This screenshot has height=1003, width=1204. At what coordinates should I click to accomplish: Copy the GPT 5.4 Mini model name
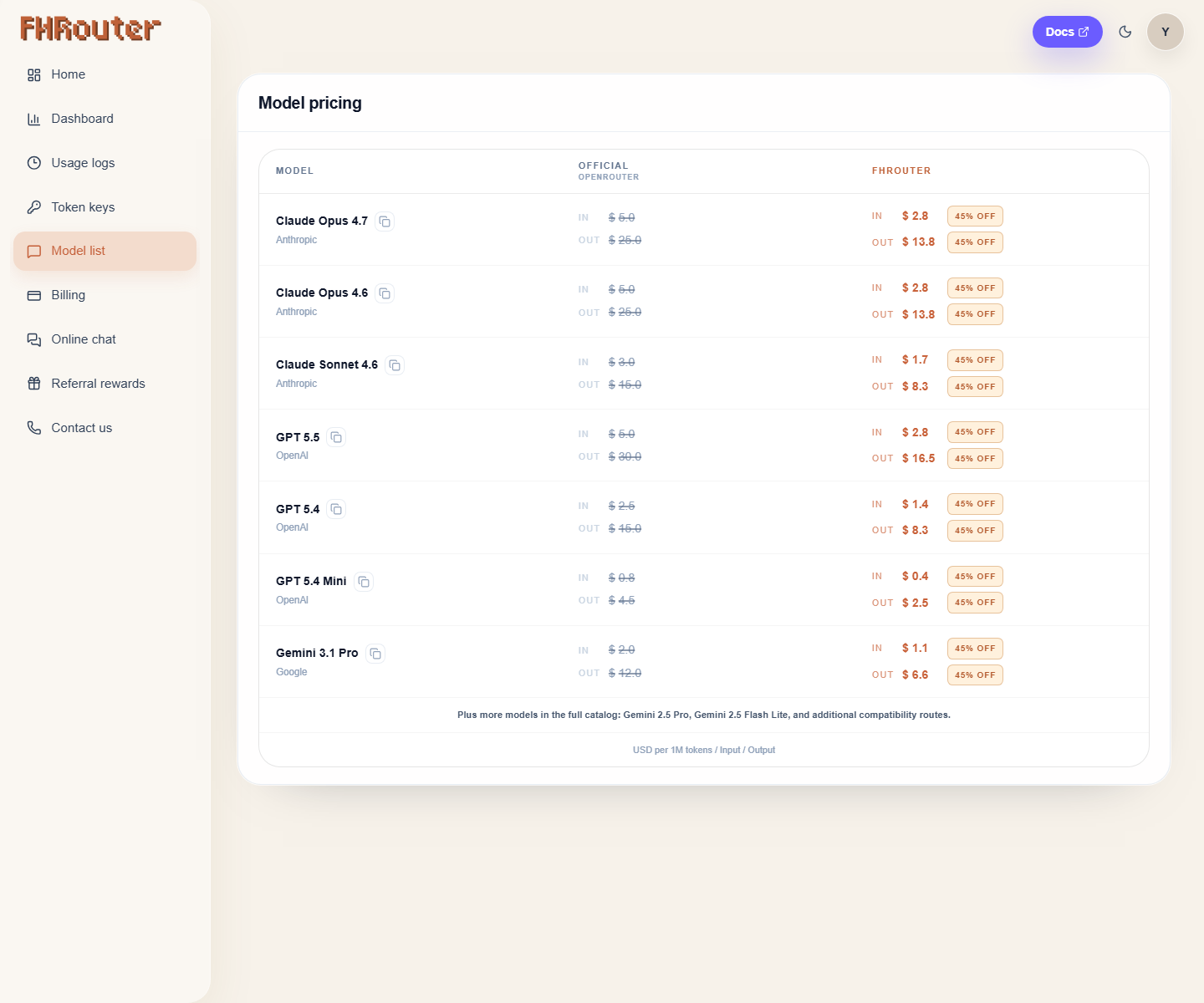coord(364,582)
